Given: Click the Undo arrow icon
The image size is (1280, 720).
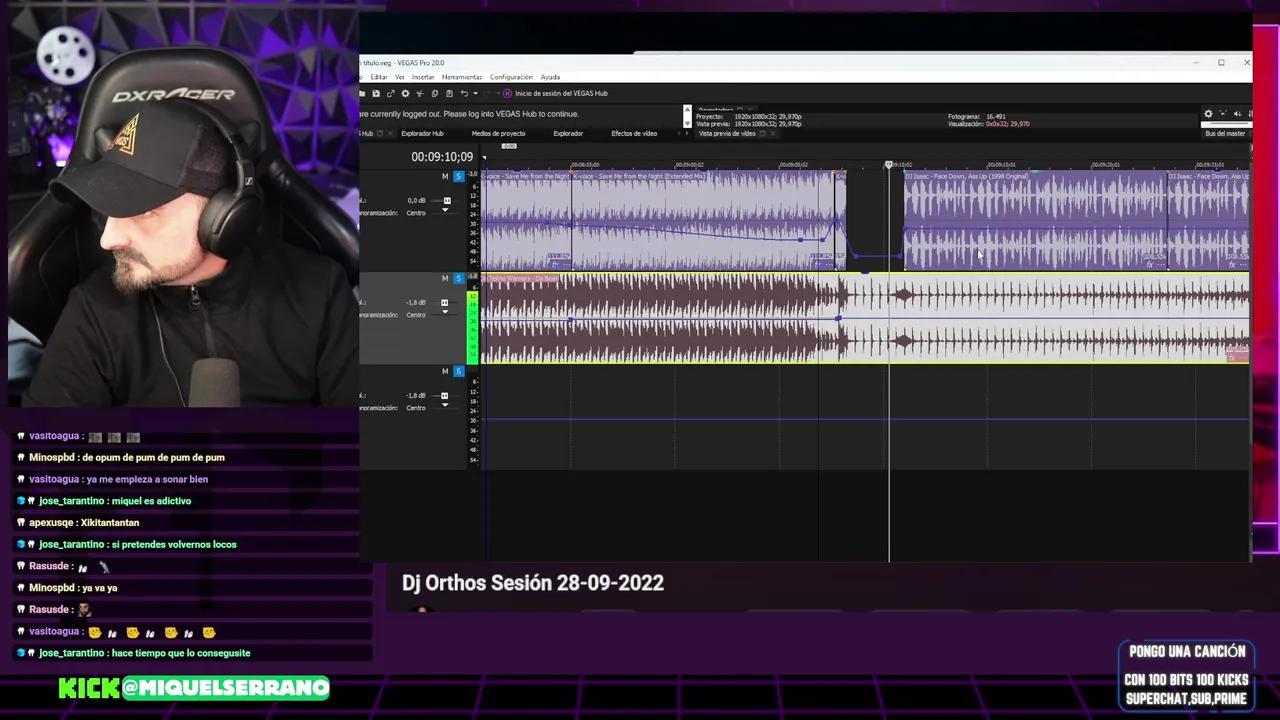Looking at the screenshot, I should point(464,93).
